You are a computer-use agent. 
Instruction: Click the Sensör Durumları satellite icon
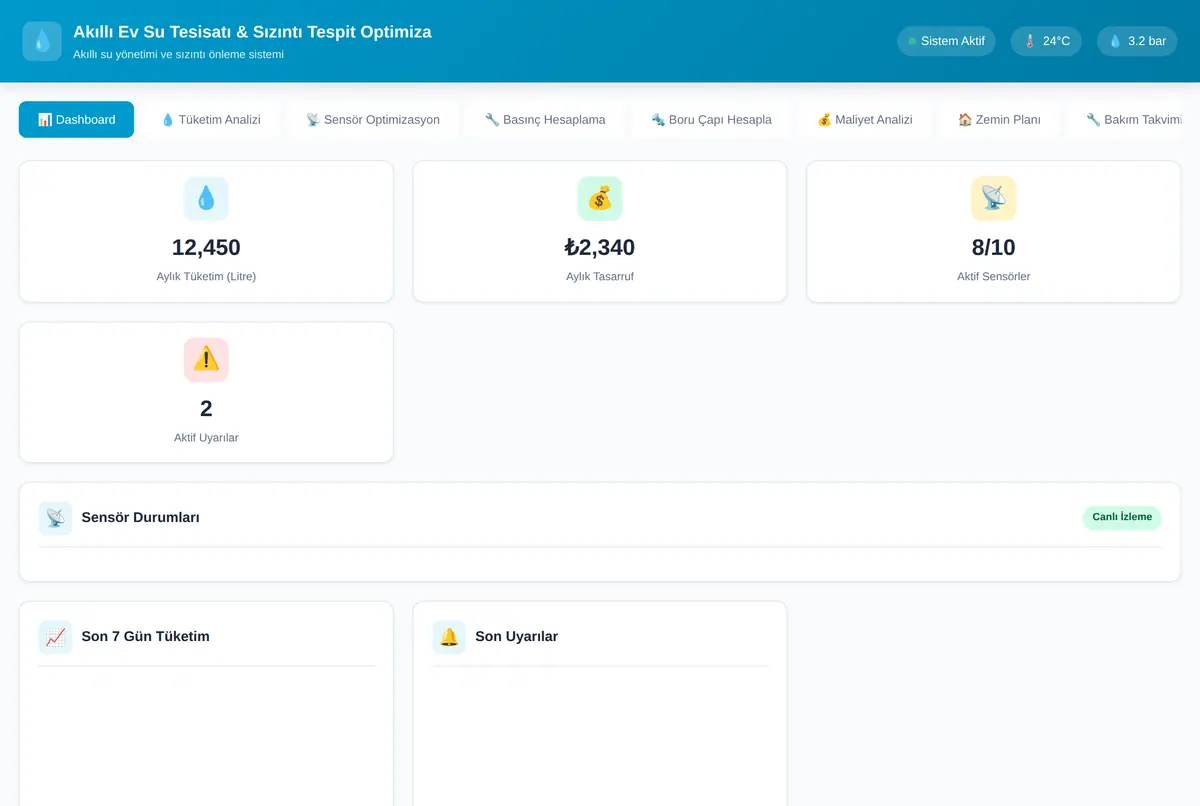coord(55,518)
